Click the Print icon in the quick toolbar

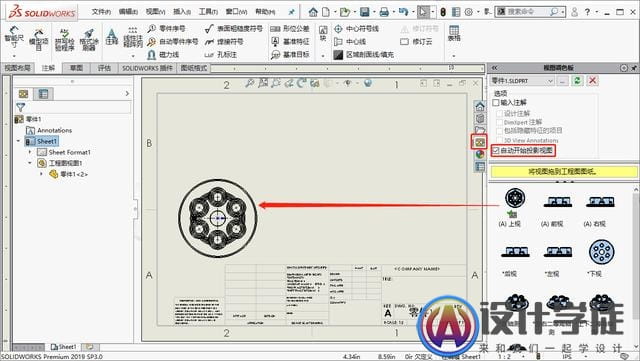tap(384, 12)
